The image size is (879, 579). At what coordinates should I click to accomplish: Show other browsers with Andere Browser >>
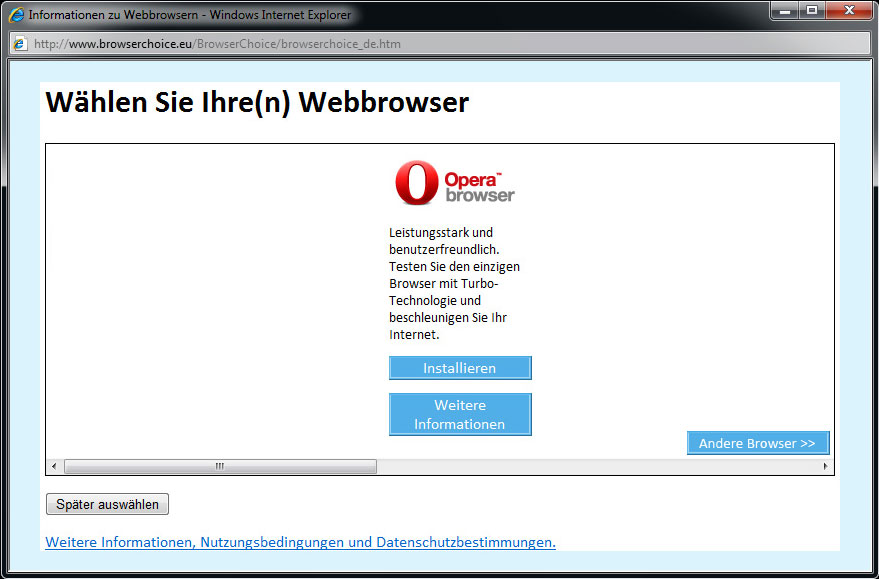click(758, 443)
